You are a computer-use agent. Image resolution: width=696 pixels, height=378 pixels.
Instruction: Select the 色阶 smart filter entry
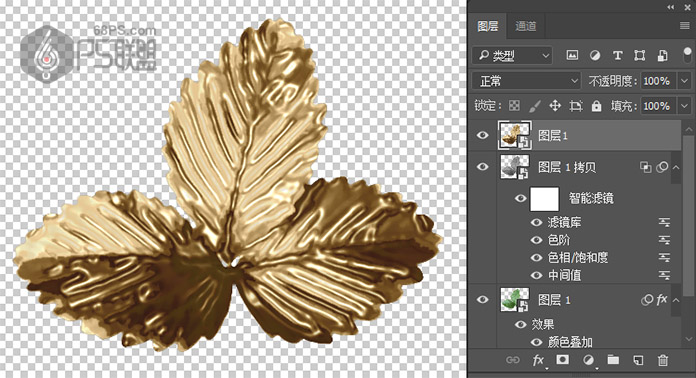click(559, 240)
